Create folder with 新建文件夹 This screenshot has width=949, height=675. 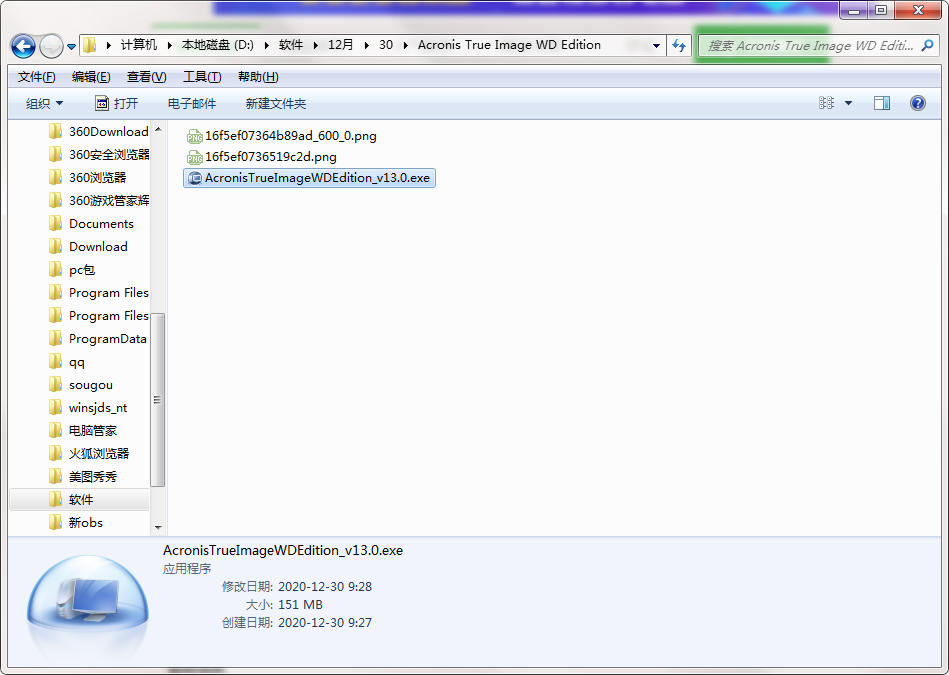(276, 104)
